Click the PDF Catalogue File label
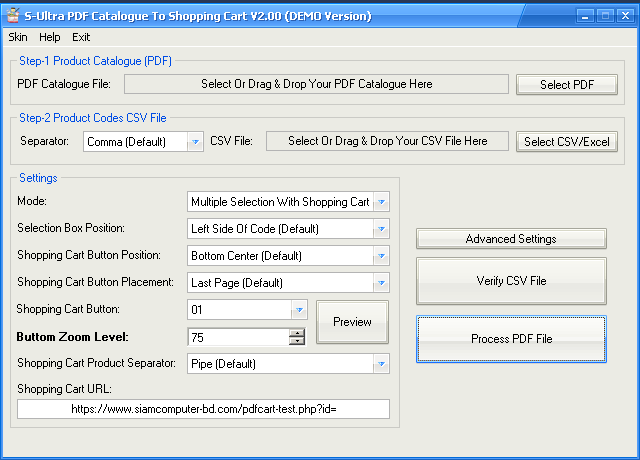640x460 pixels. click(x=64, y=84)
